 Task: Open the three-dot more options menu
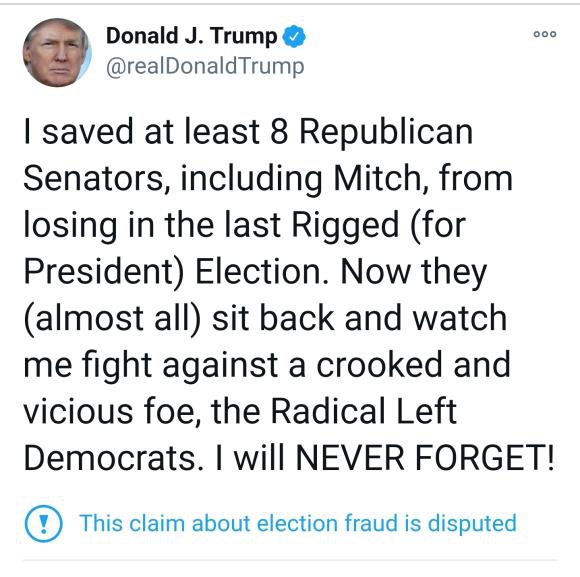point(544,34)
